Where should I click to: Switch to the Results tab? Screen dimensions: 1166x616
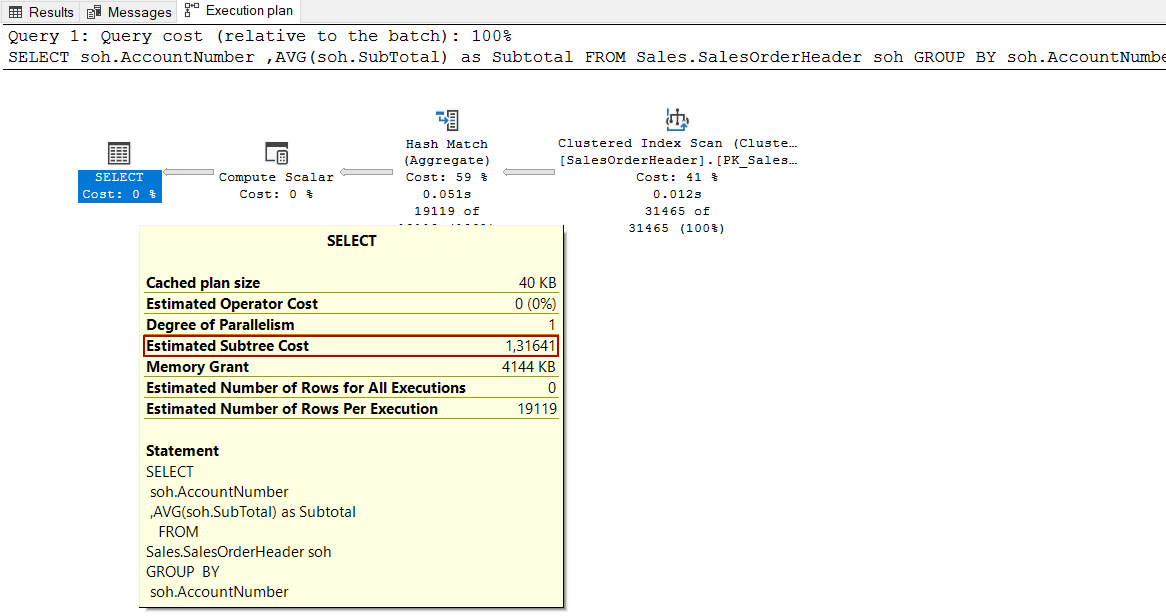pos(40,12)
